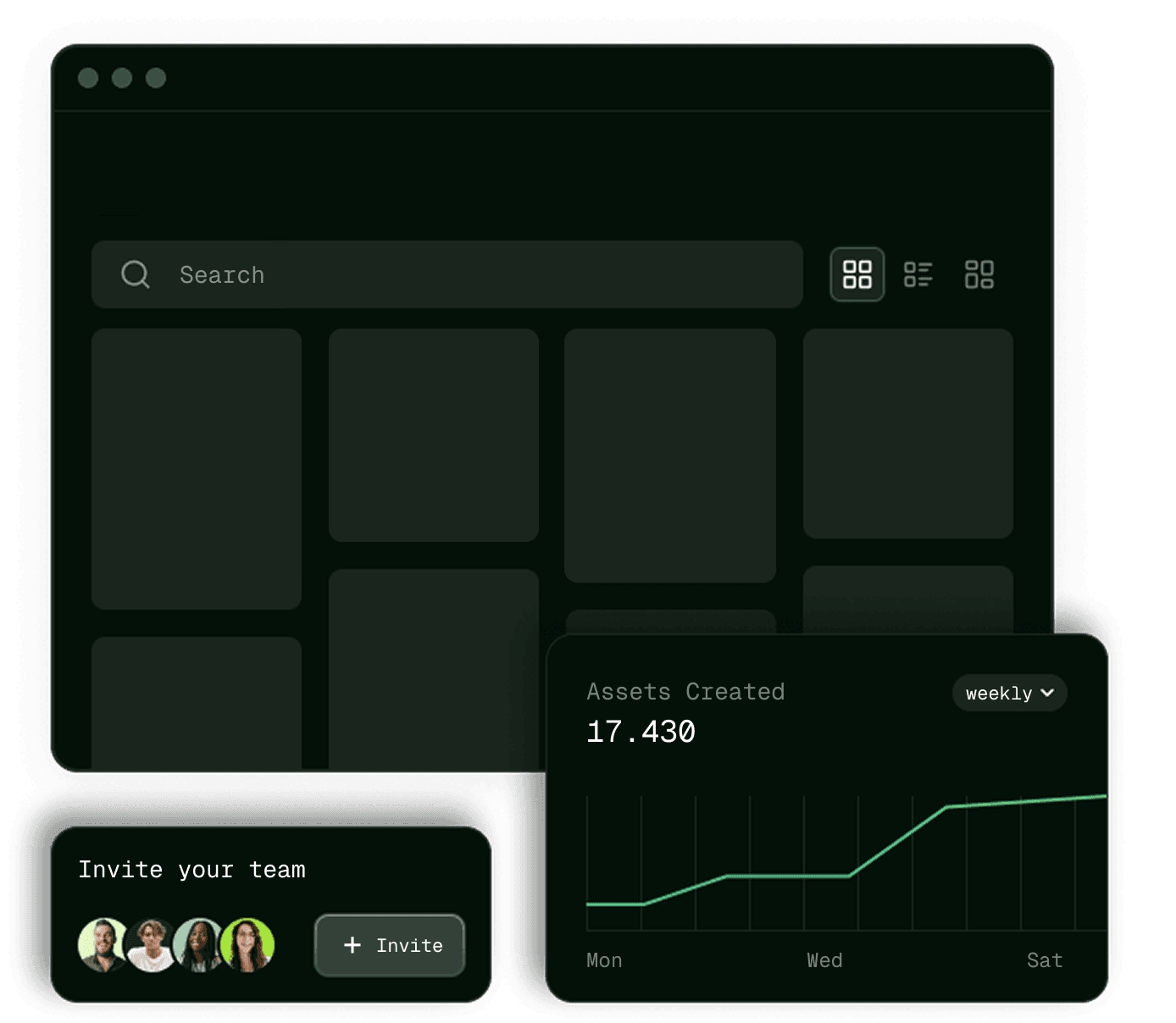Select the third team member avatar
Image resolution: width=1176 pixels, height=1023 pixels.
tap(198, 945)
